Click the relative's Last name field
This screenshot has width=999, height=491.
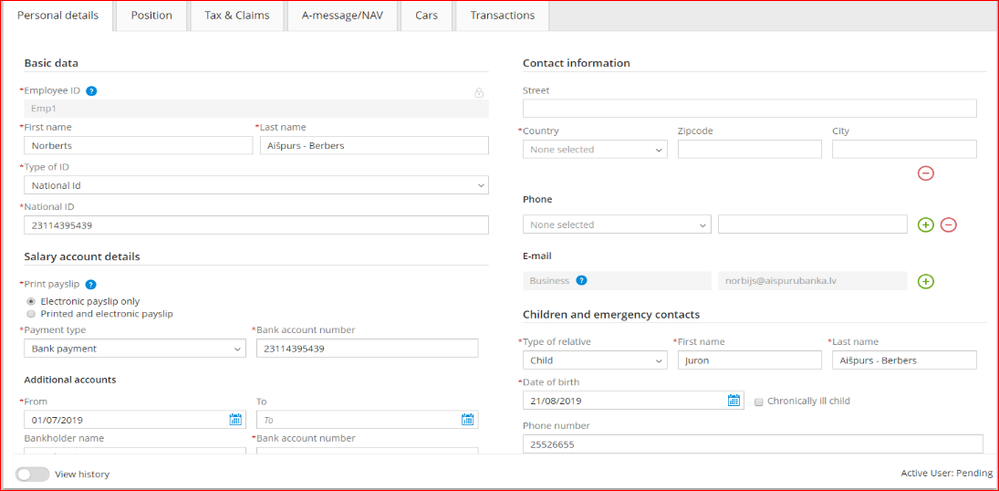[904, 360]
